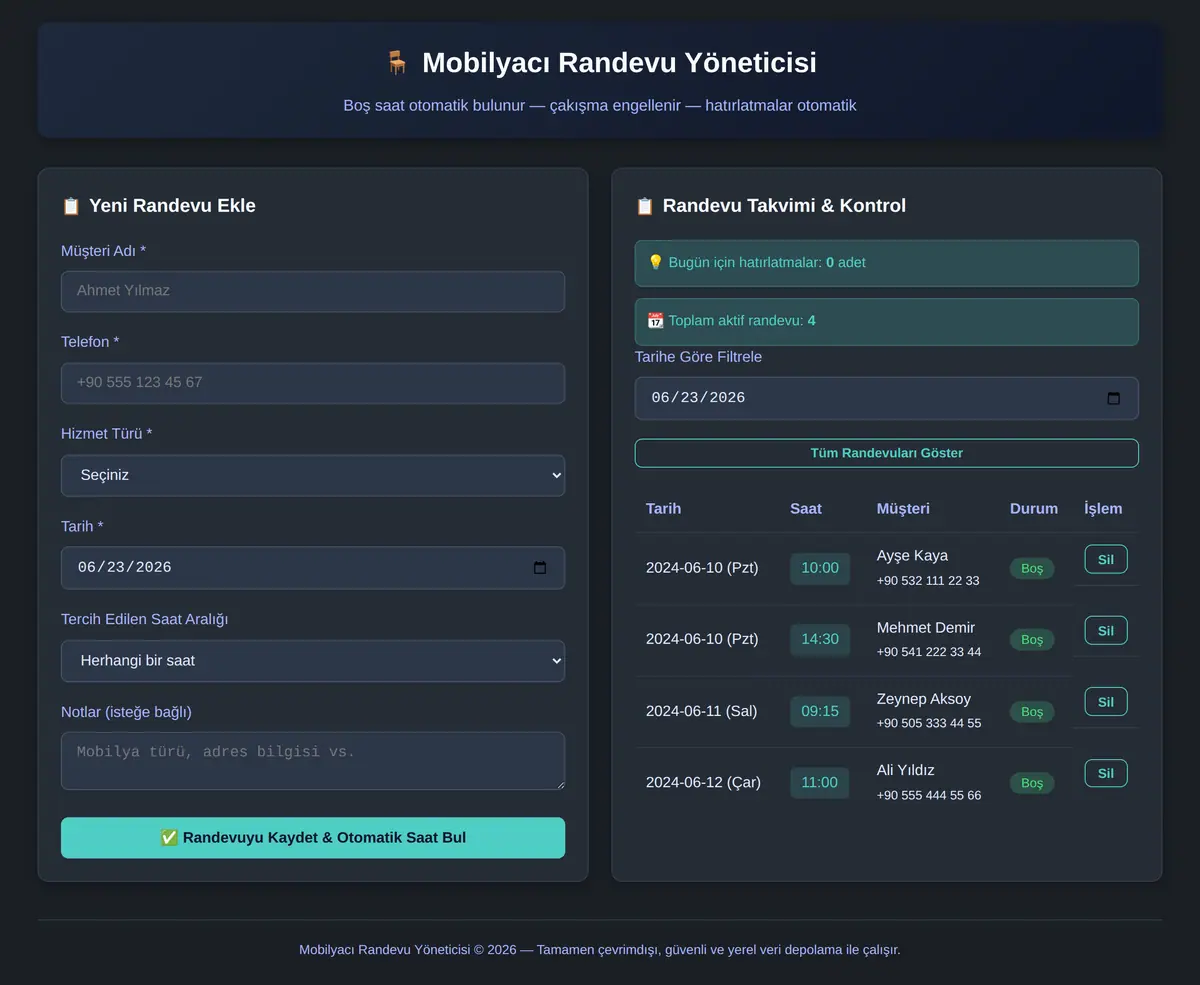This screenshot has width=1200, height=985.
Task: Open the Hizmet Türü dropdown
Action: click(x=313, y=475)
